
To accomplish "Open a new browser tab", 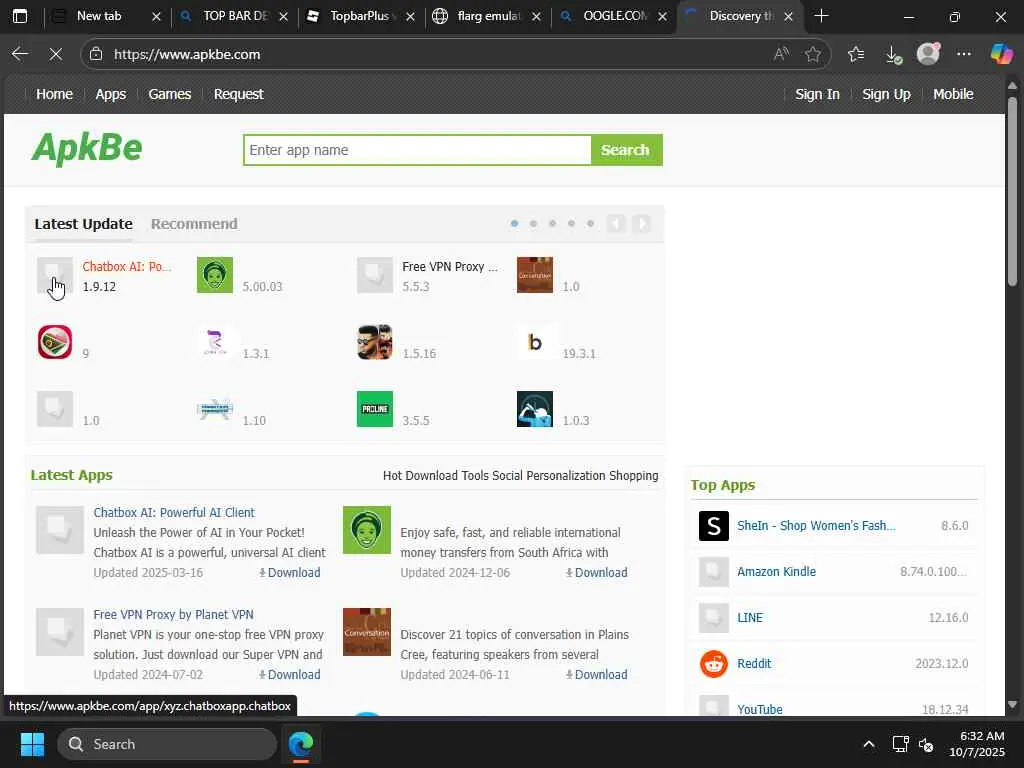I will pos(822,16).
